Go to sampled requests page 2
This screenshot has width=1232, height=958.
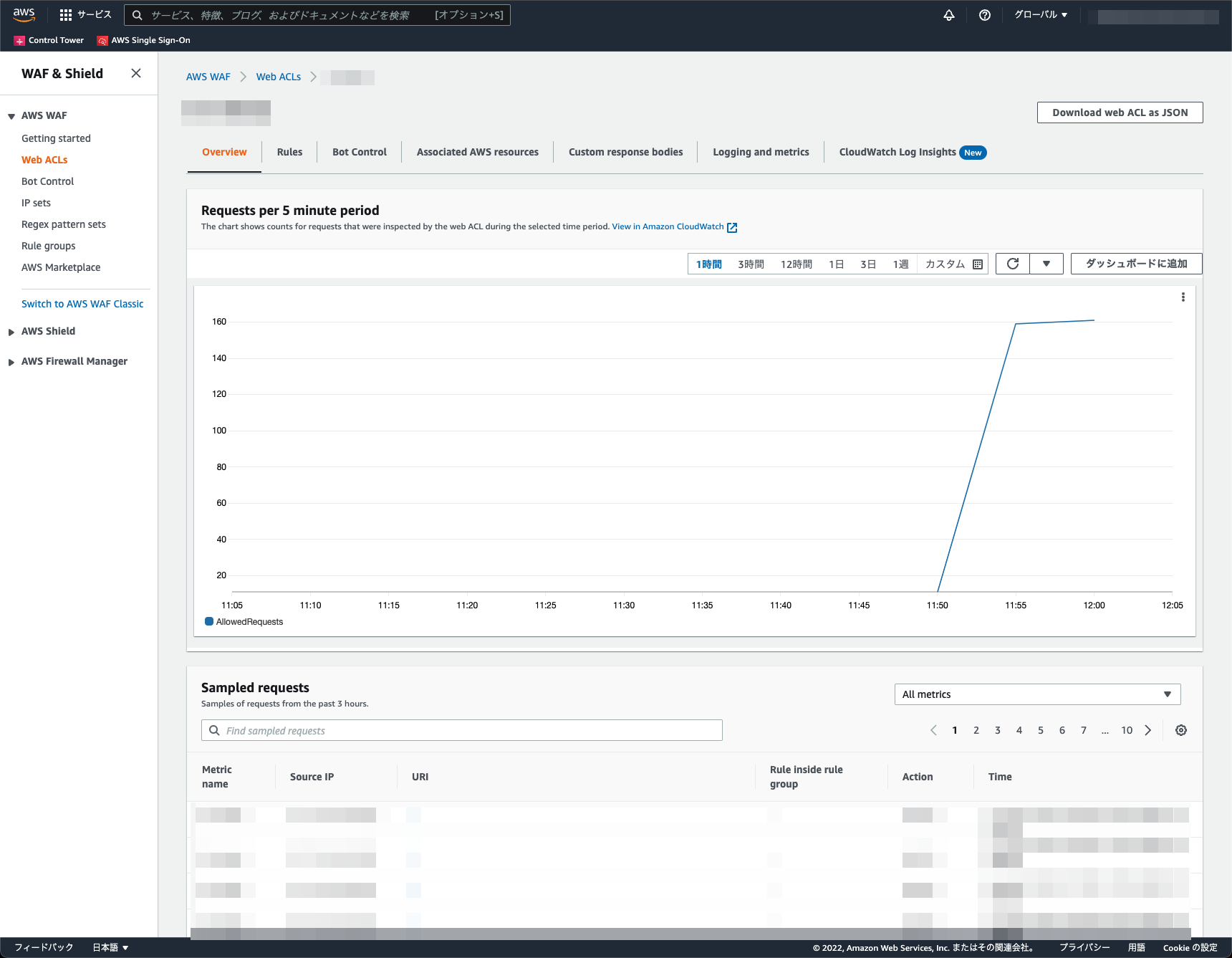tap(976, 730)
